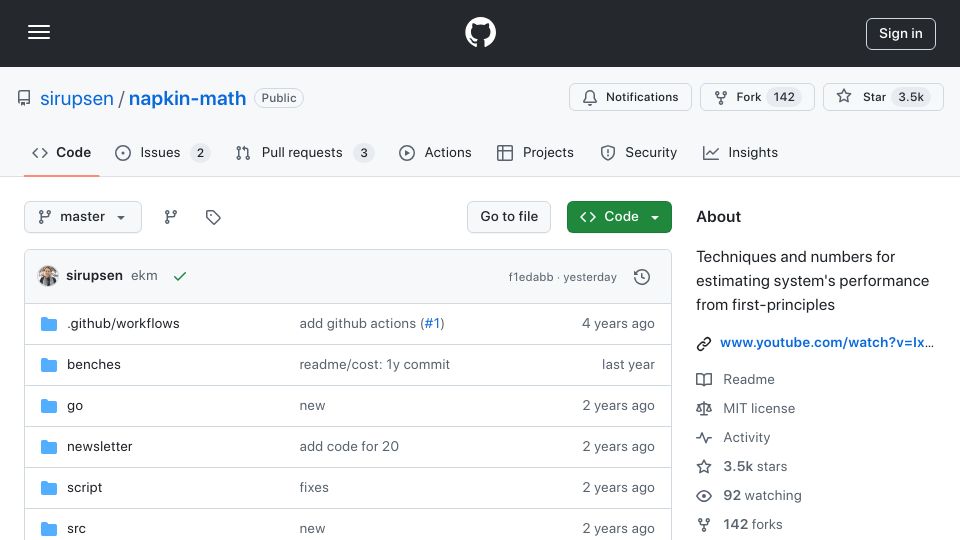
Task: Switch to the Code tab
Action: 61,152
